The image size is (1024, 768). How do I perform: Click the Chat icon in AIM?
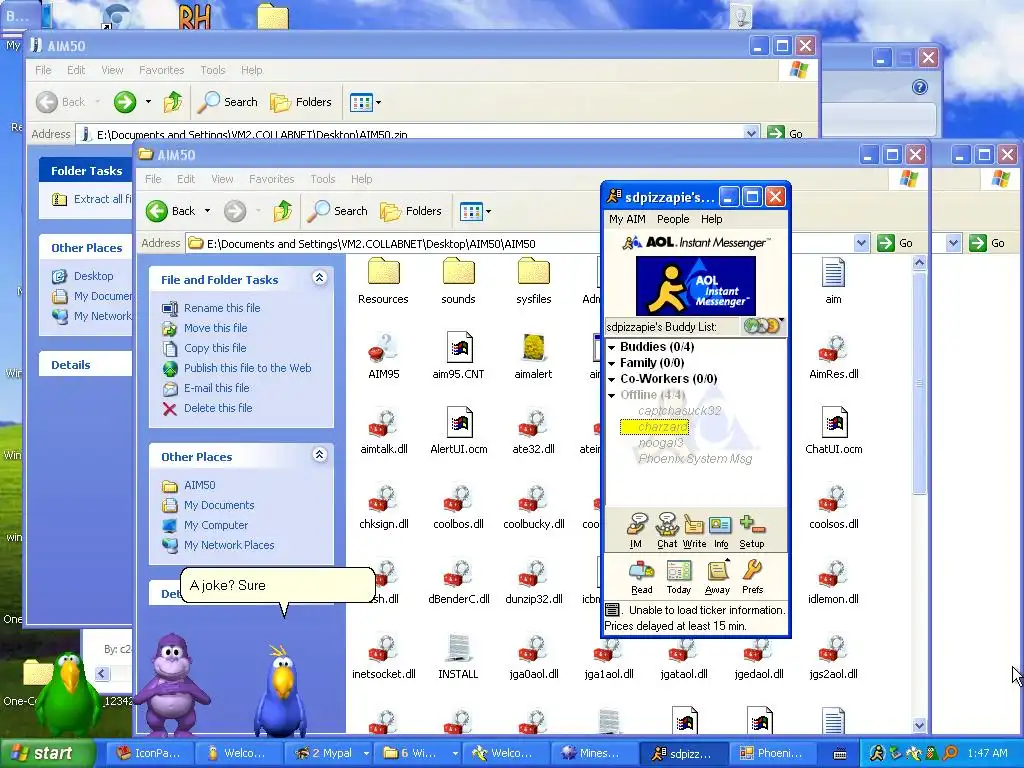[667, 530]
